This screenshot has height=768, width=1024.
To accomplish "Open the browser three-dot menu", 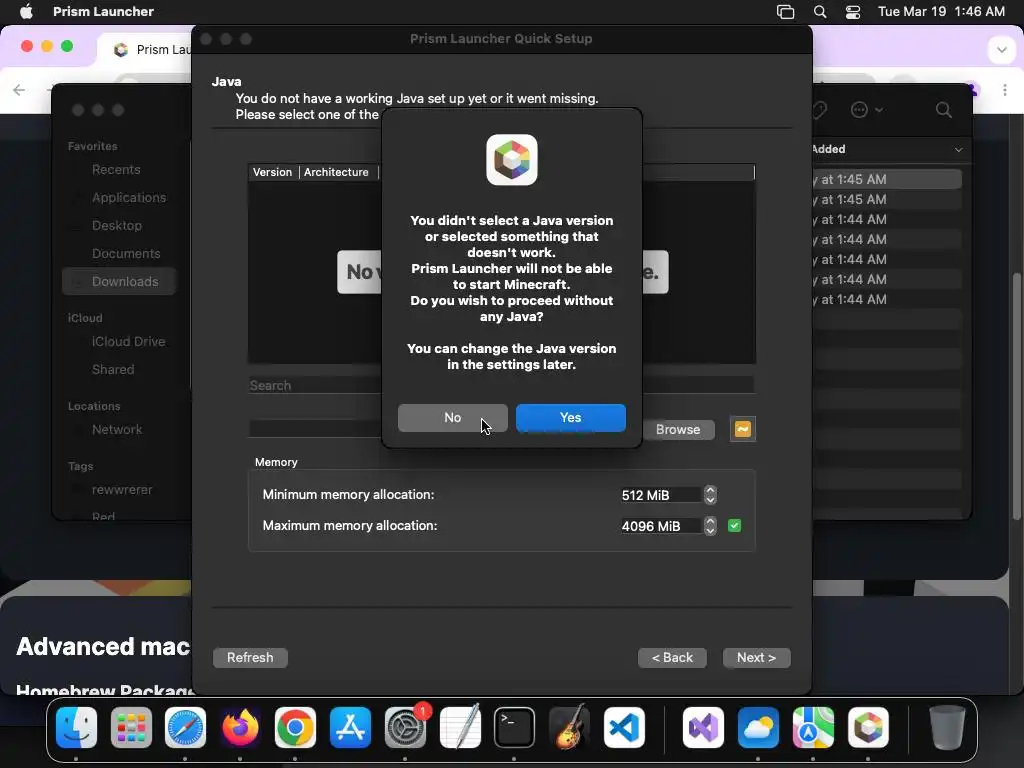I will (1004, 89).
